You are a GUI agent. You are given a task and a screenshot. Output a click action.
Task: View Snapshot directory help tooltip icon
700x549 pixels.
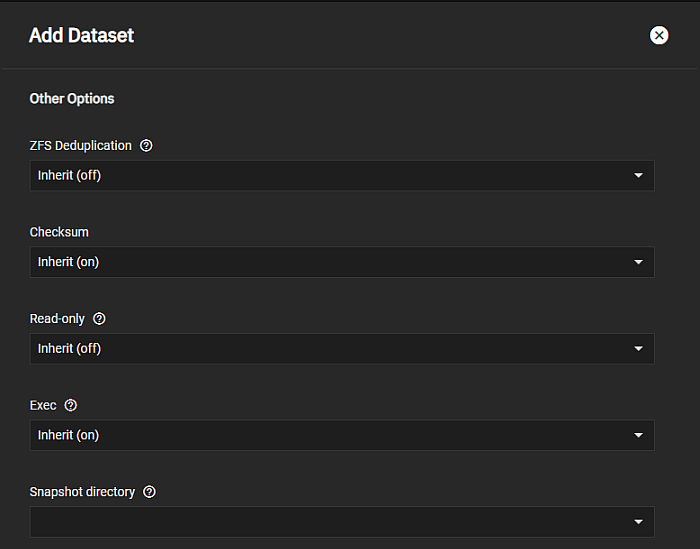pos(149,492)
